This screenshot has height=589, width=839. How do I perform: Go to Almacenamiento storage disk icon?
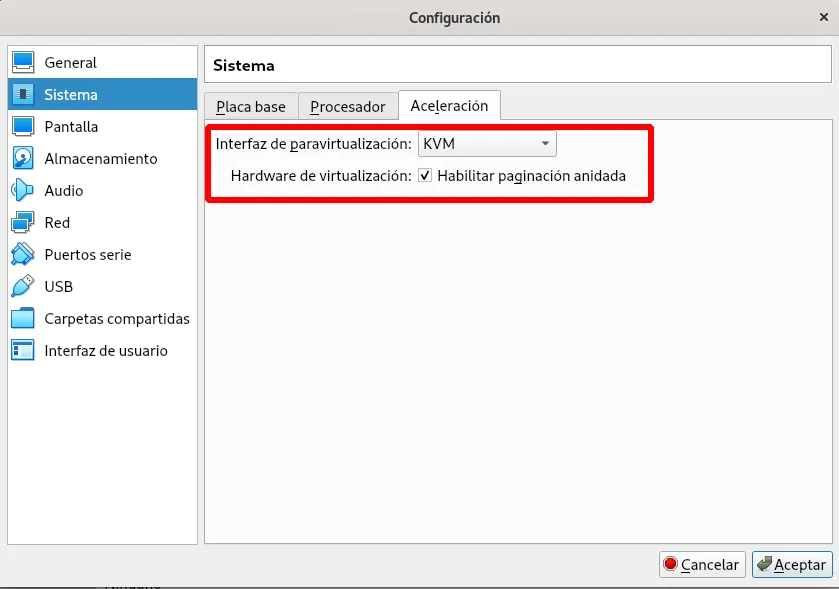point(23,159)
